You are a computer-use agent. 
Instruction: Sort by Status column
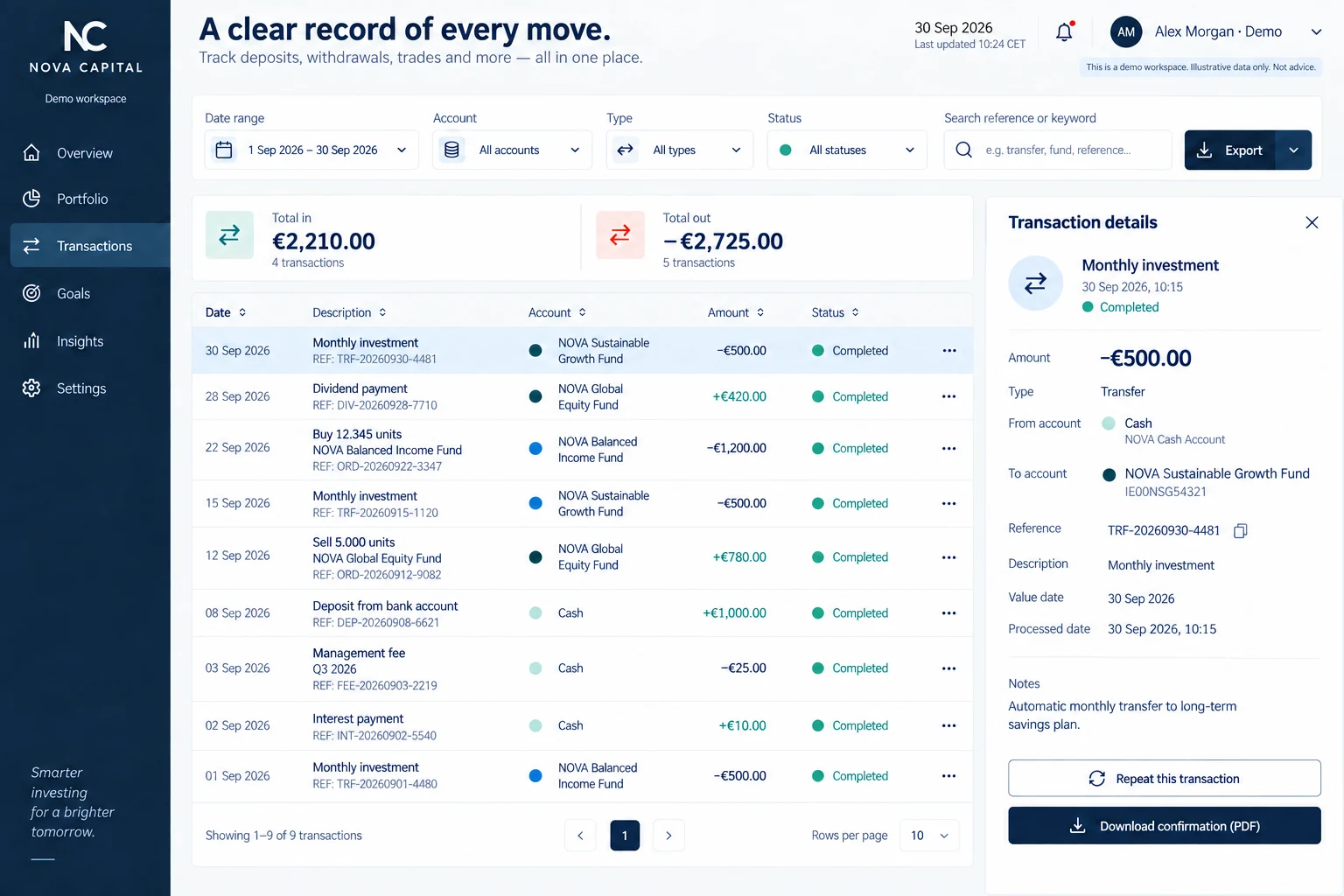point(836,312)
